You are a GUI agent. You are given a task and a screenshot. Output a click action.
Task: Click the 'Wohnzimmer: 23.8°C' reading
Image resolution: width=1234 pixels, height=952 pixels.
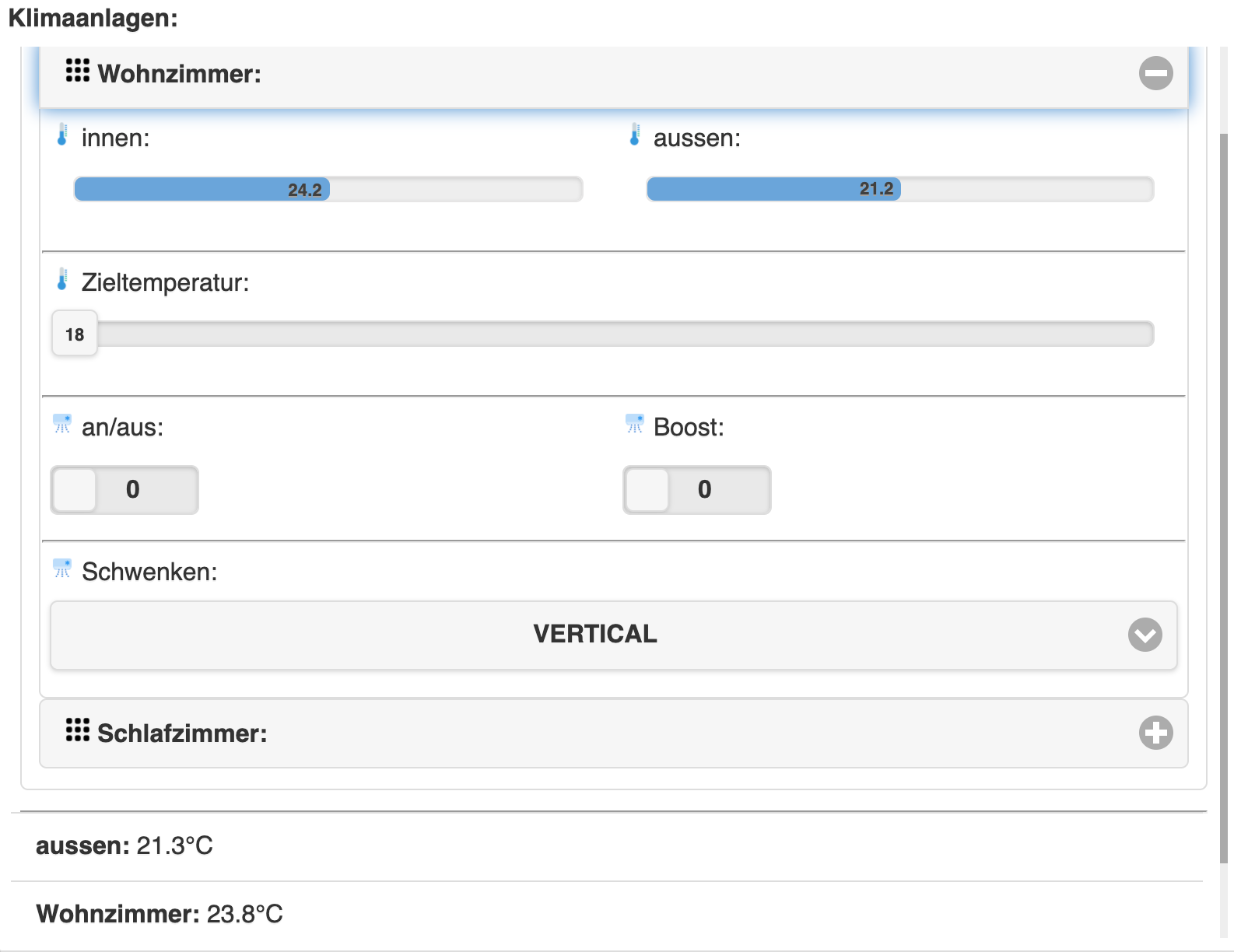click(x=160, y=914)
